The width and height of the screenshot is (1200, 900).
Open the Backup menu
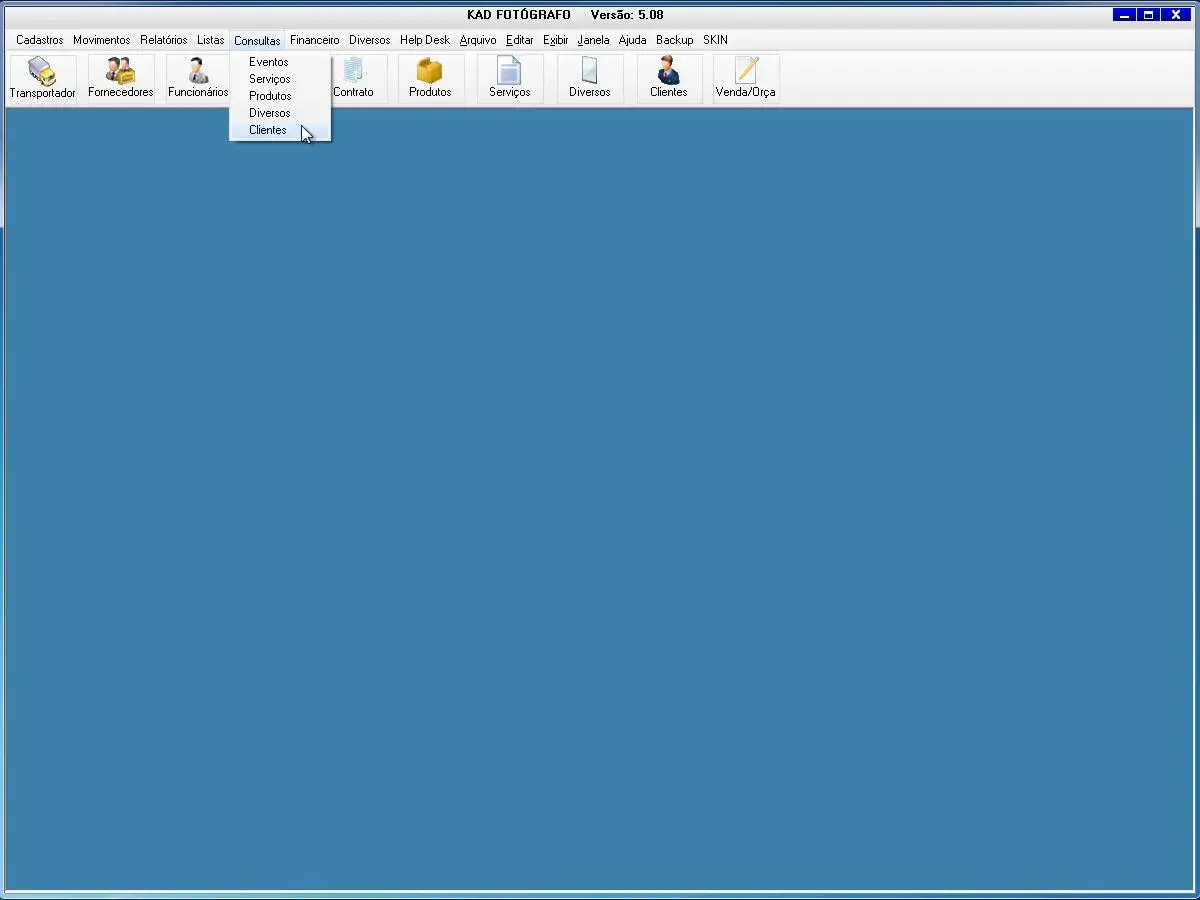point(674,40)
